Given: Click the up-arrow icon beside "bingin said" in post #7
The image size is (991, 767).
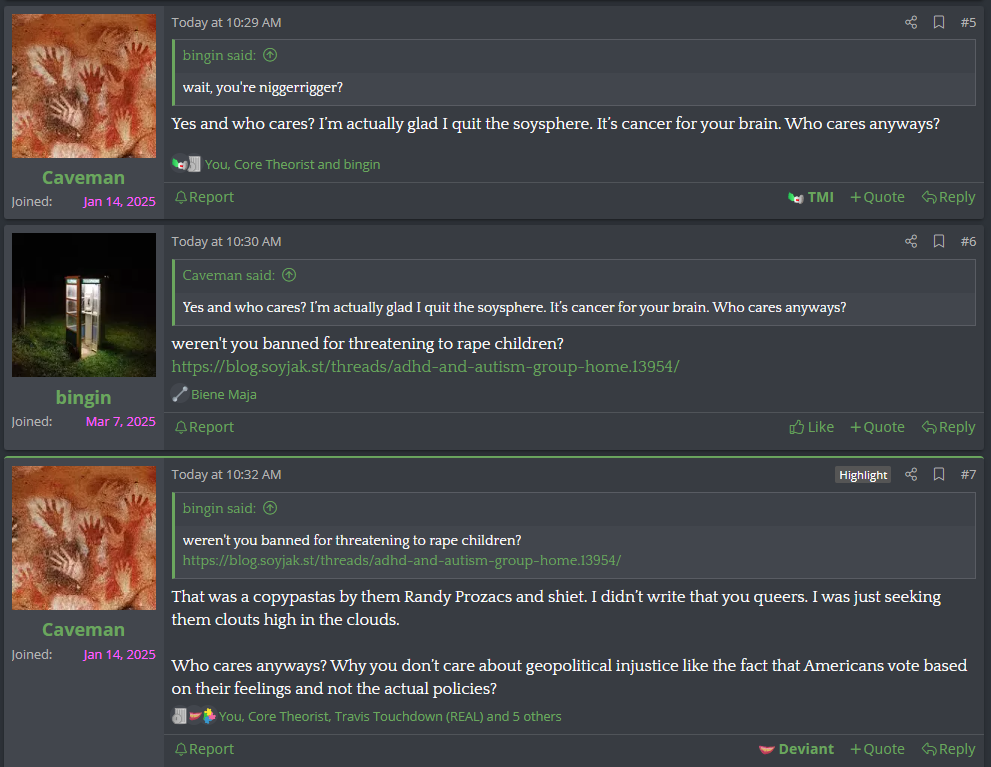Looking at the screenshot, I should click(270, 508).
